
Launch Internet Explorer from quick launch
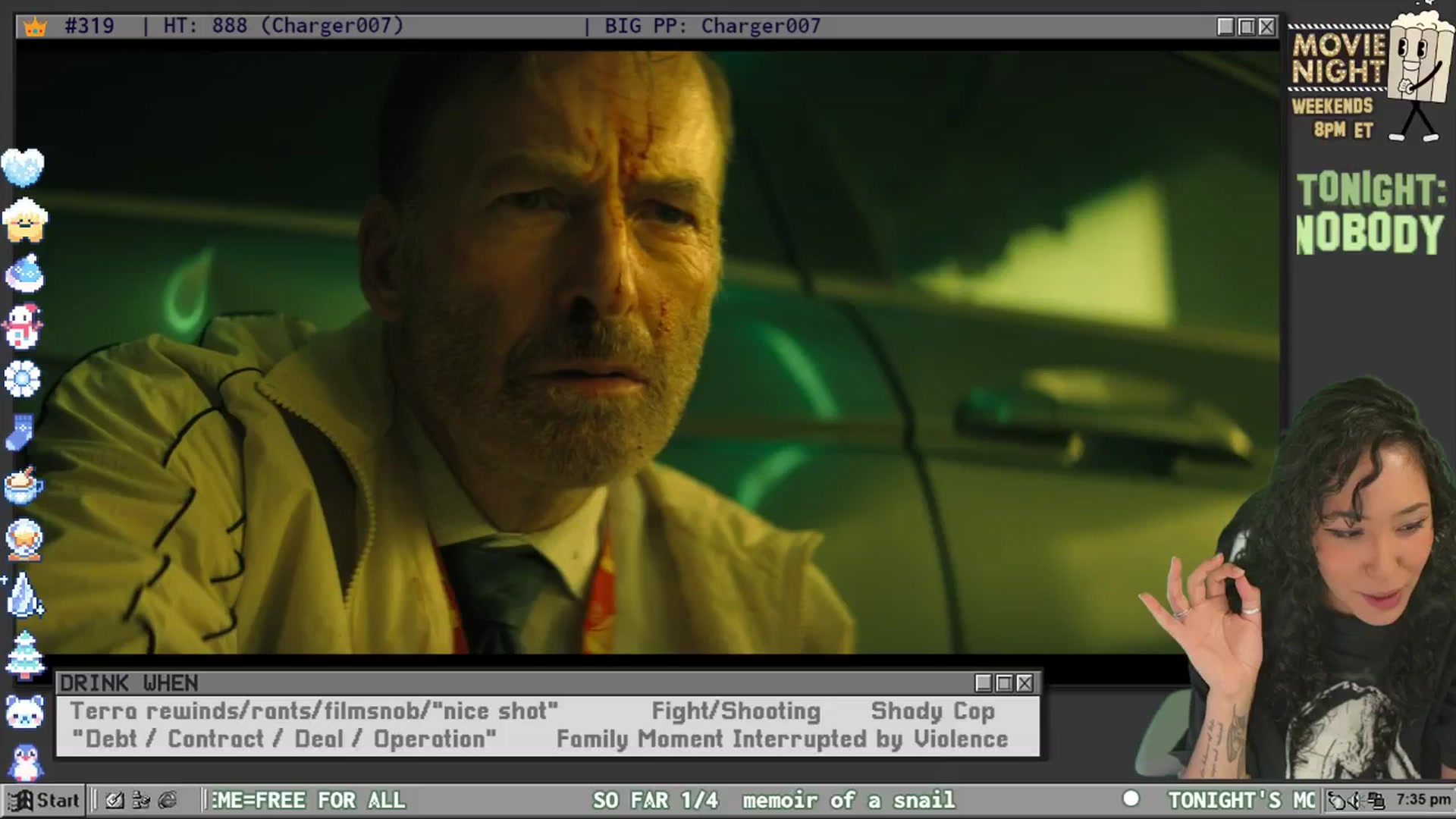click(x=168, y=800)
